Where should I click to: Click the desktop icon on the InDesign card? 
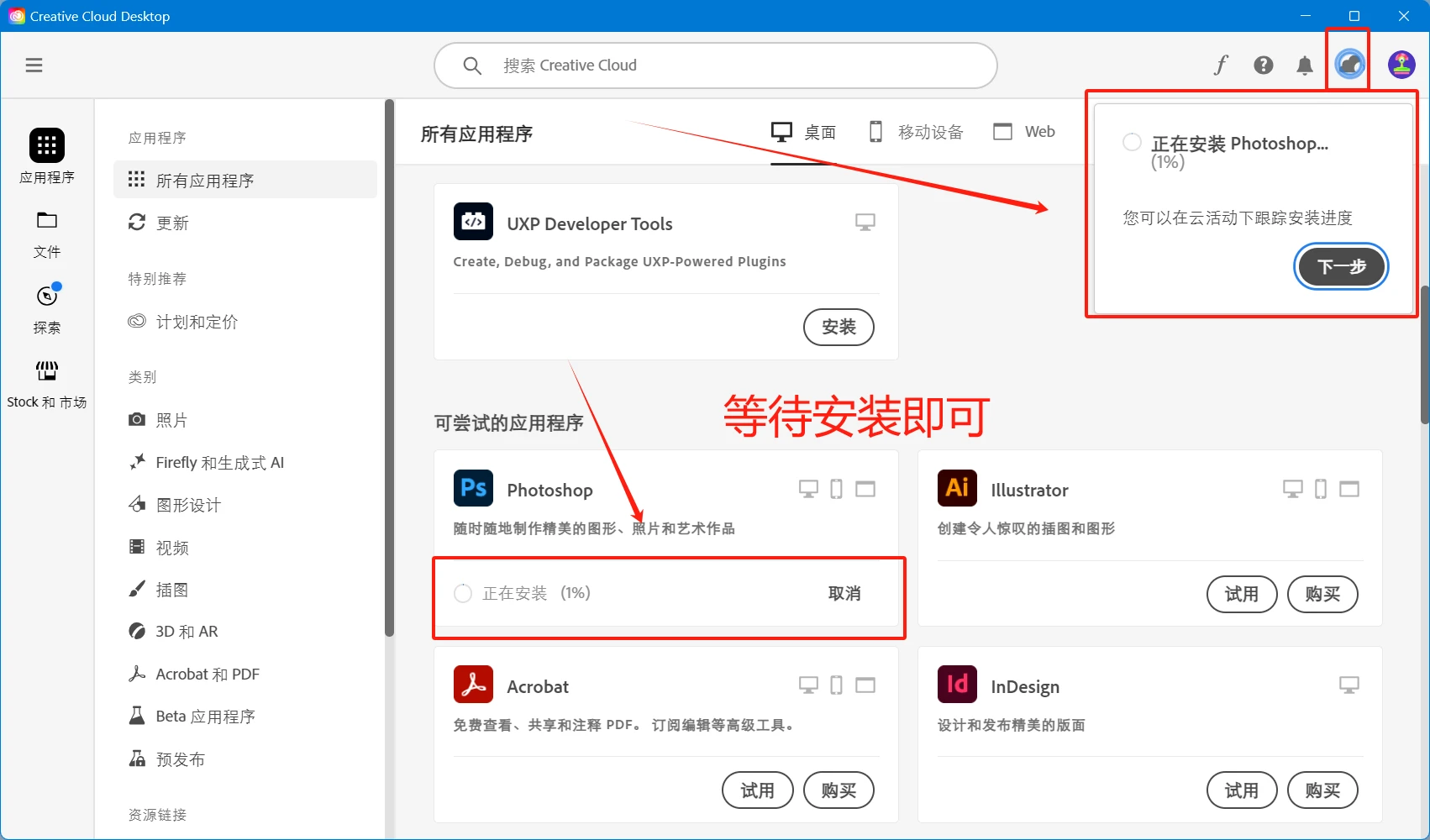1349,685
